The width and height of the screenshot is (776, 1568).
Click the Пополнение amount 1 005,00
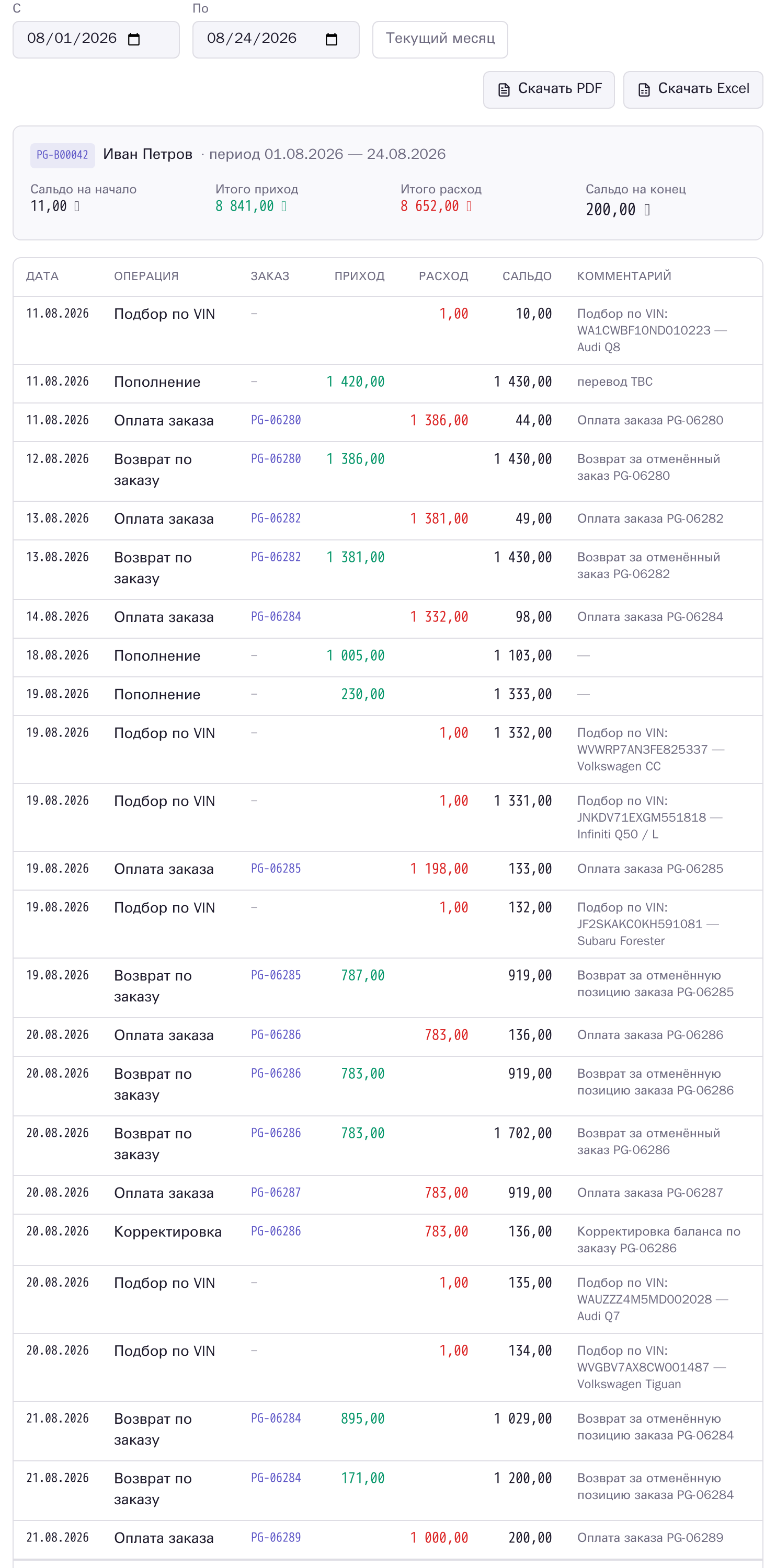coord(356,655)
